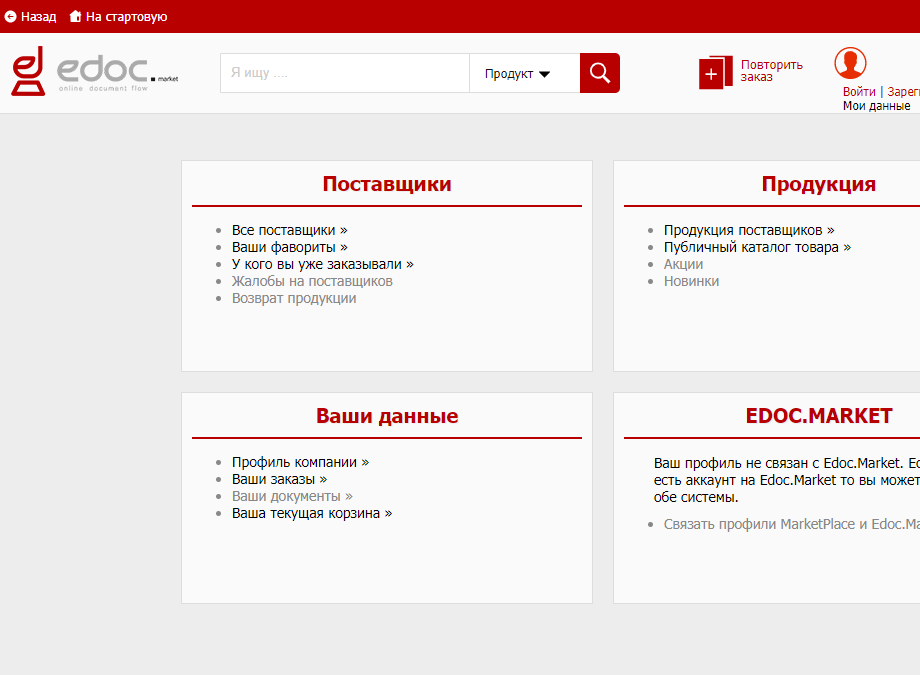Click the home icon in top bar

pos(75,17)
